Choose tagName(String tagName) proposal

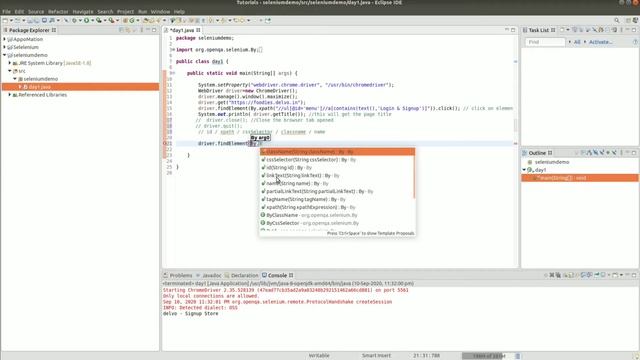(337, 199)
